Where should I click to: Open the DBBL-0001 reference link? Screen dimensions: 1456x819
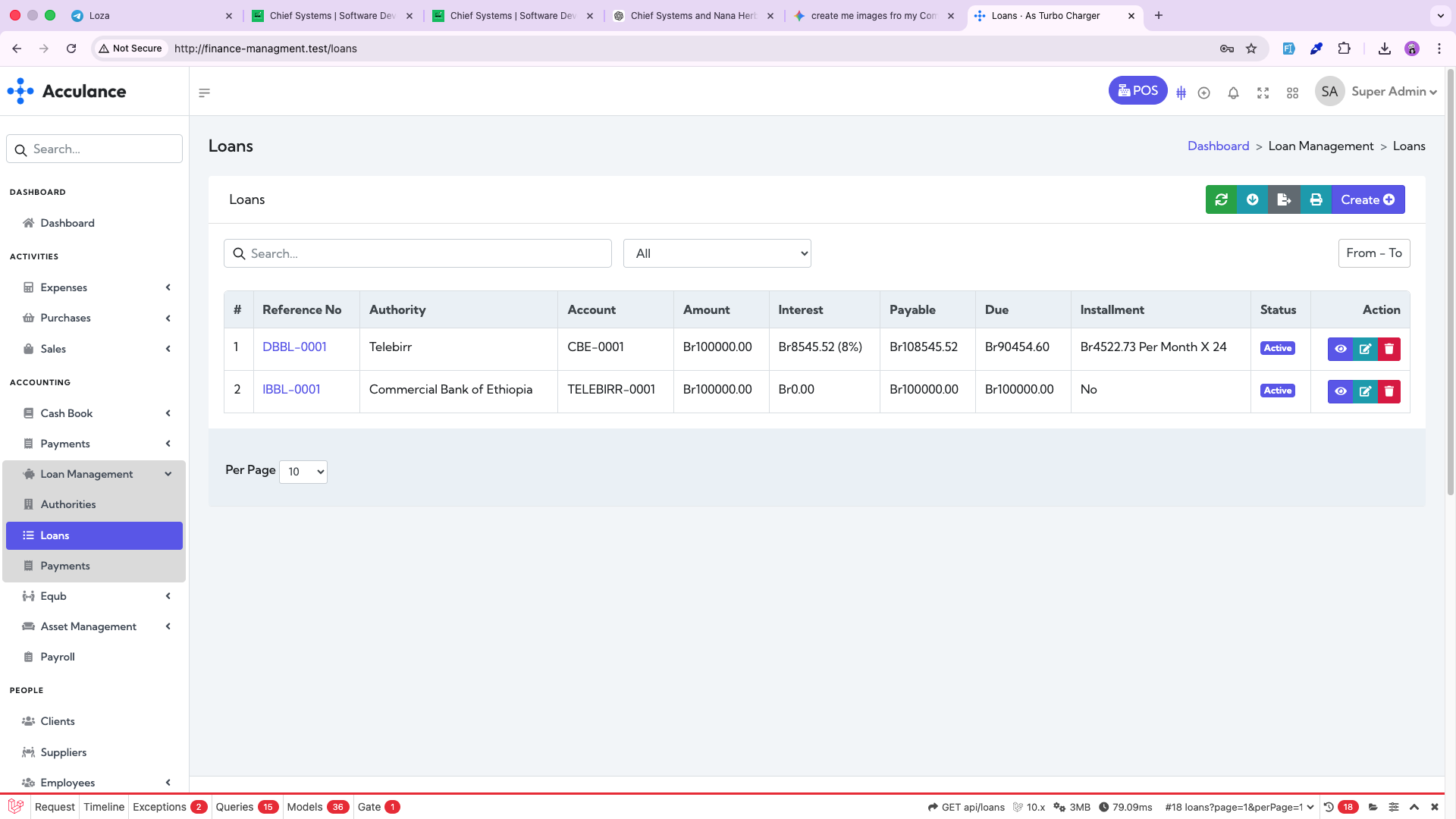pyautogui.click(x=294, y=347)
